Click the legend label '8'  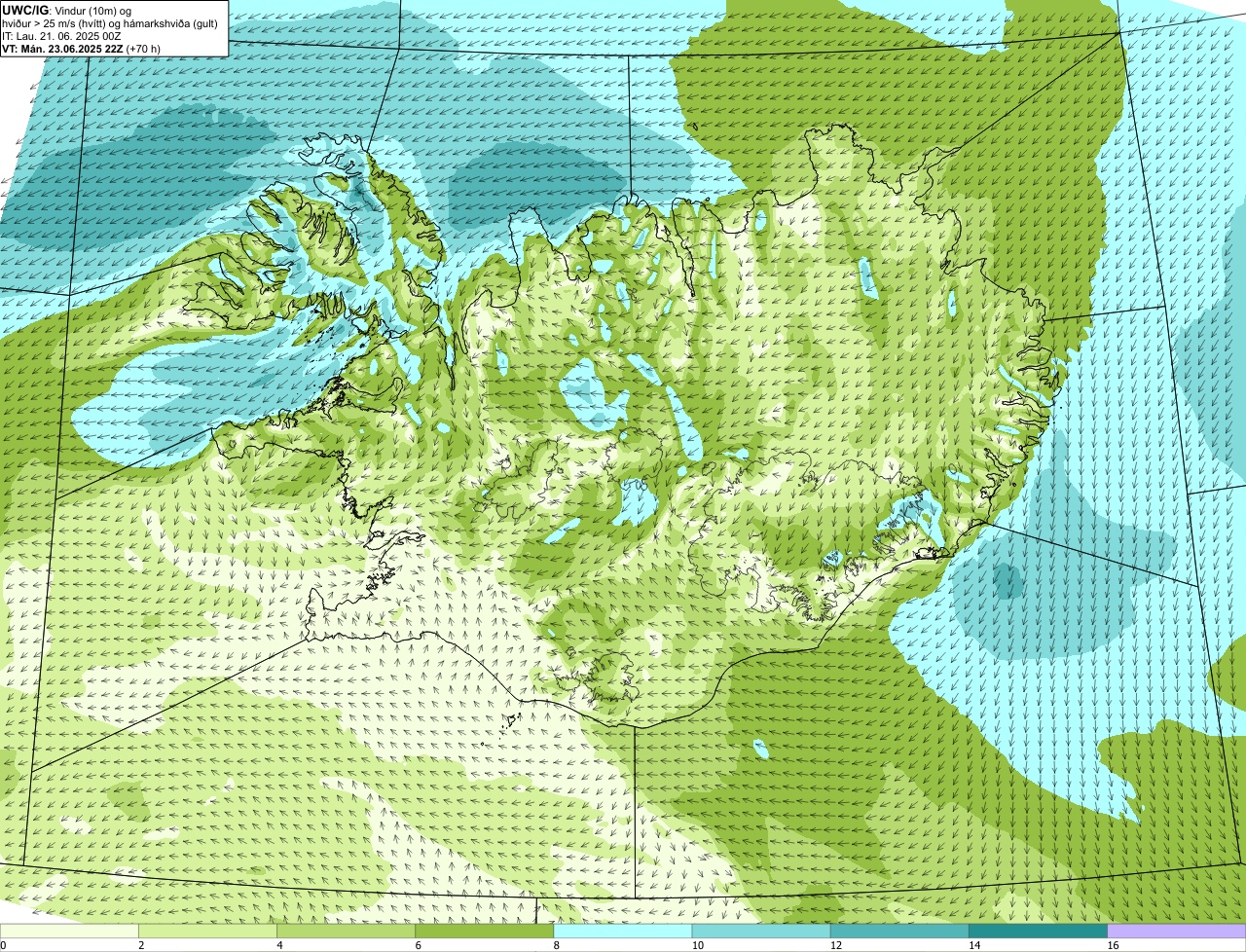tap(556, 945)
